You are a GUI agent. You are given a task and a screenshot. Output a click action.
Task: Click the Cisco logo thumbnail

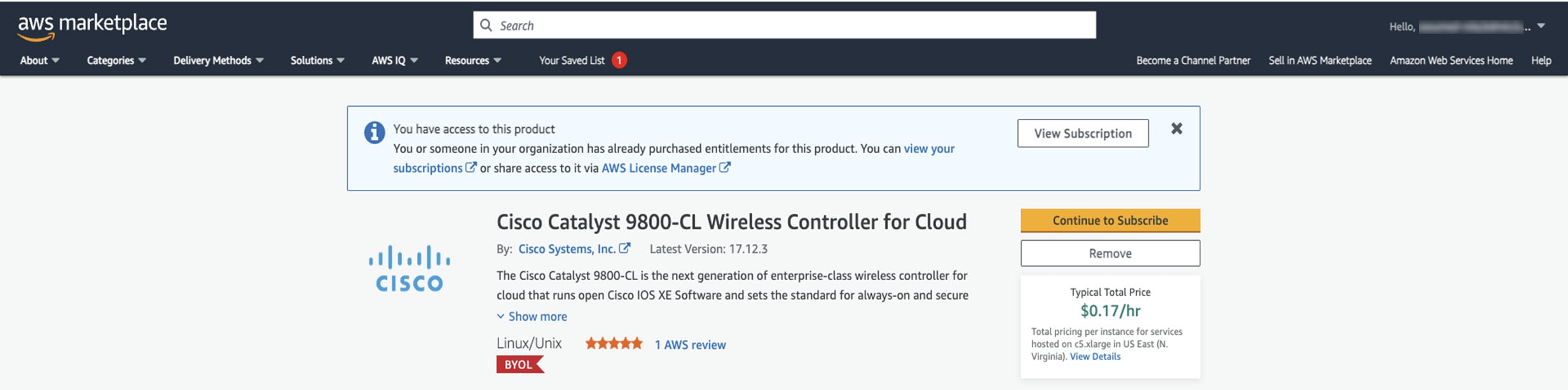point(409,269)
